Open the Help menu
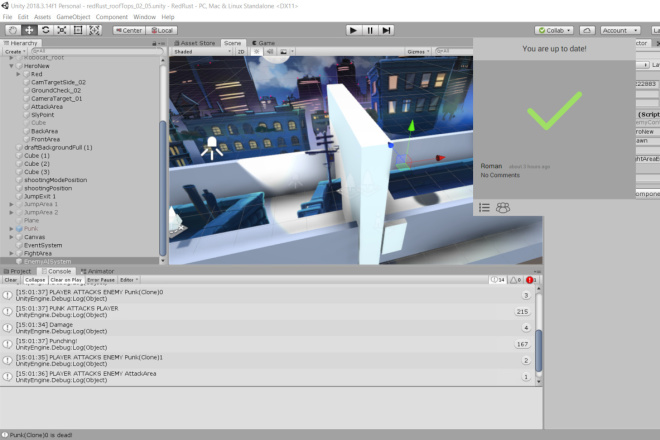 coord(168,17)
